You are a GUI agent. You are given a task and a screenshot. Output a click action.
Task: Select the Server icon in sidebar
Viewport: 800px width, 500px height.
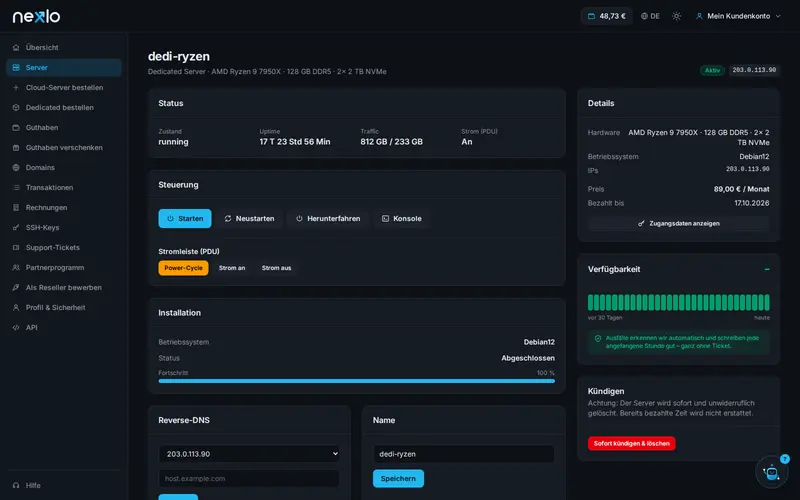(x=16, y=67)
